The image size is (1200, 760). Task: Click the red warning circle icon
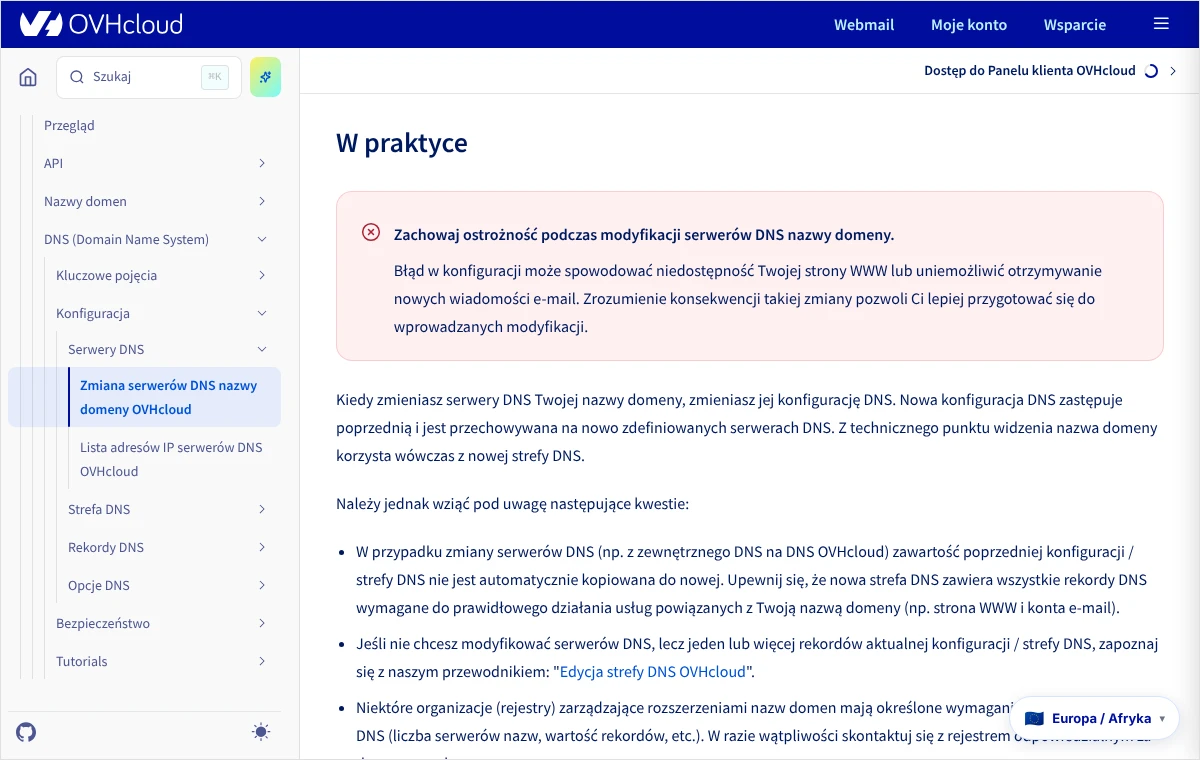[x=370, y=232]
